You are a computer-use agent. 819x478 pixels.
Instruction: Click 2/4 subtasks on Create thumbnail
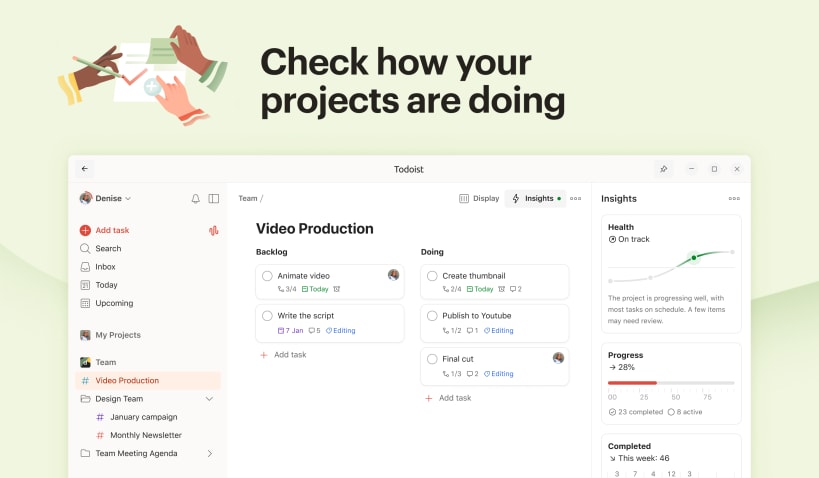pyautogui.click(x=452, y=289)
